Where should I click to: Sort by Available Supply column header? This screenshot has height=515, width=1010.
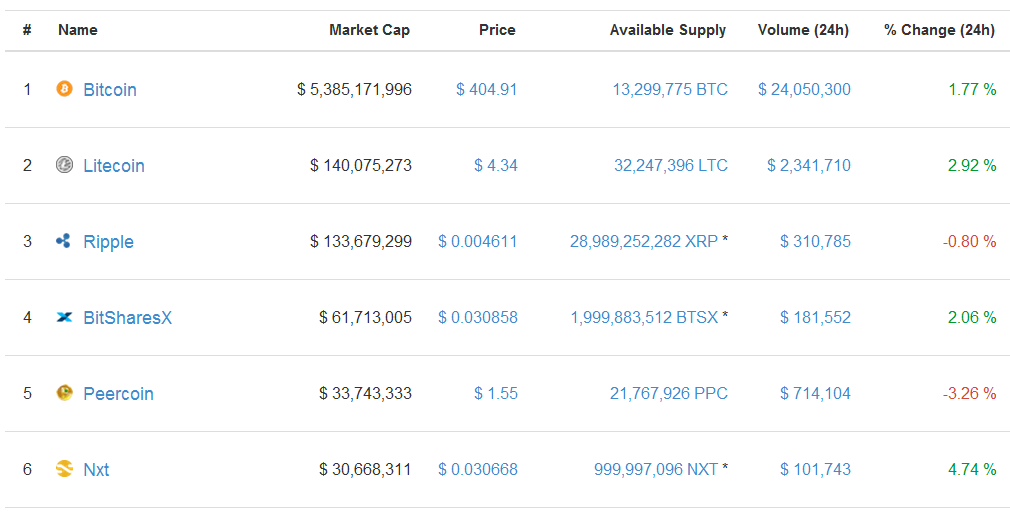tap(668, 30)
